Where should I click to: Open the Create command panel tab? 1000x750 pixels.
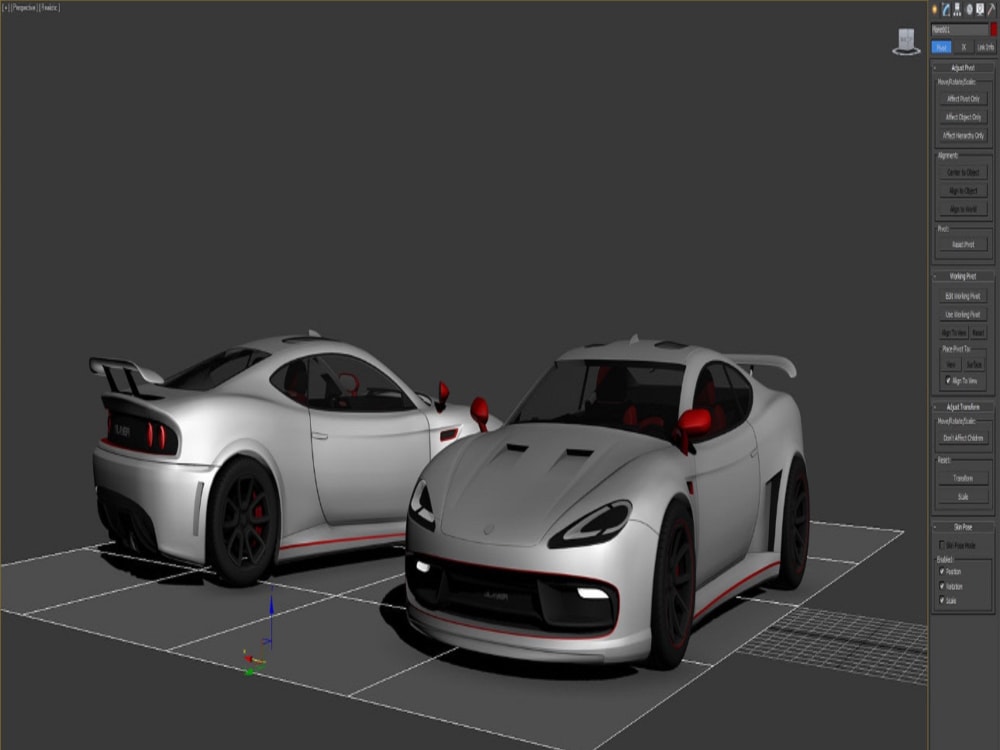[935, 9]
